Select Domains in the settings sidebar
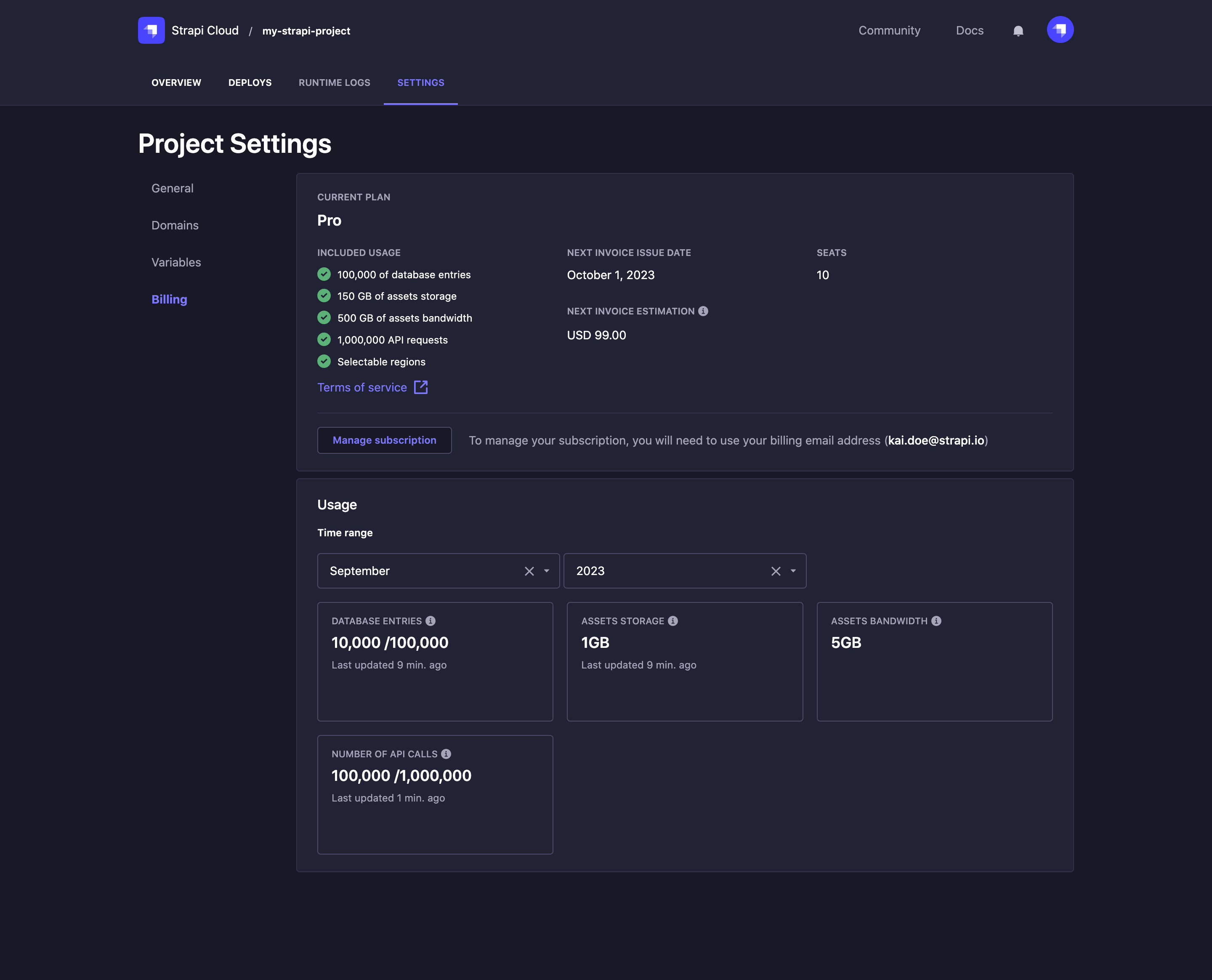Image resolution: width=1212 pixels, height=980 pixels. click(x=174, y=225)
